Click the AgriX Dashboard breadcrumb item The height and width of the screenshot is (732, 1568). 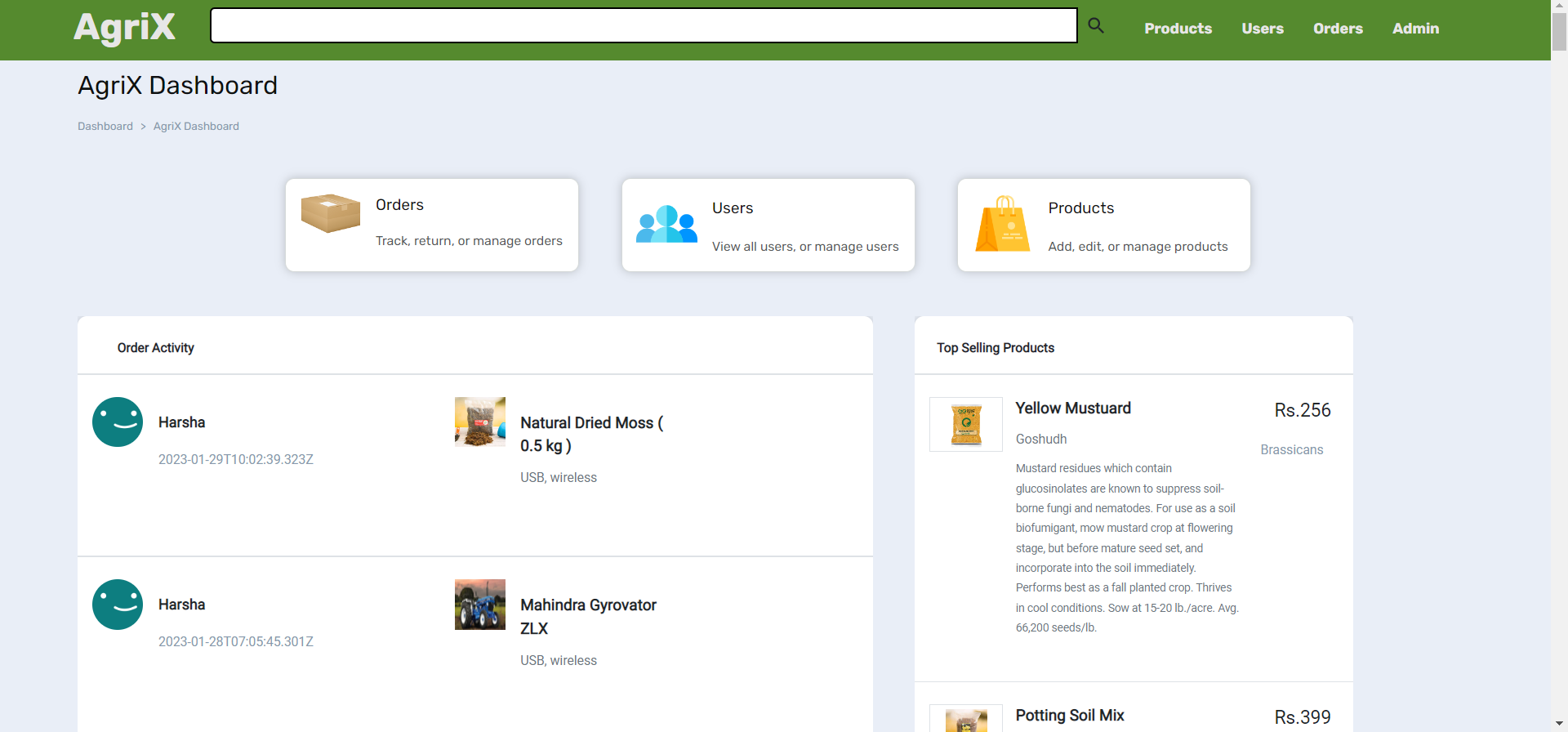click(196, 126)
